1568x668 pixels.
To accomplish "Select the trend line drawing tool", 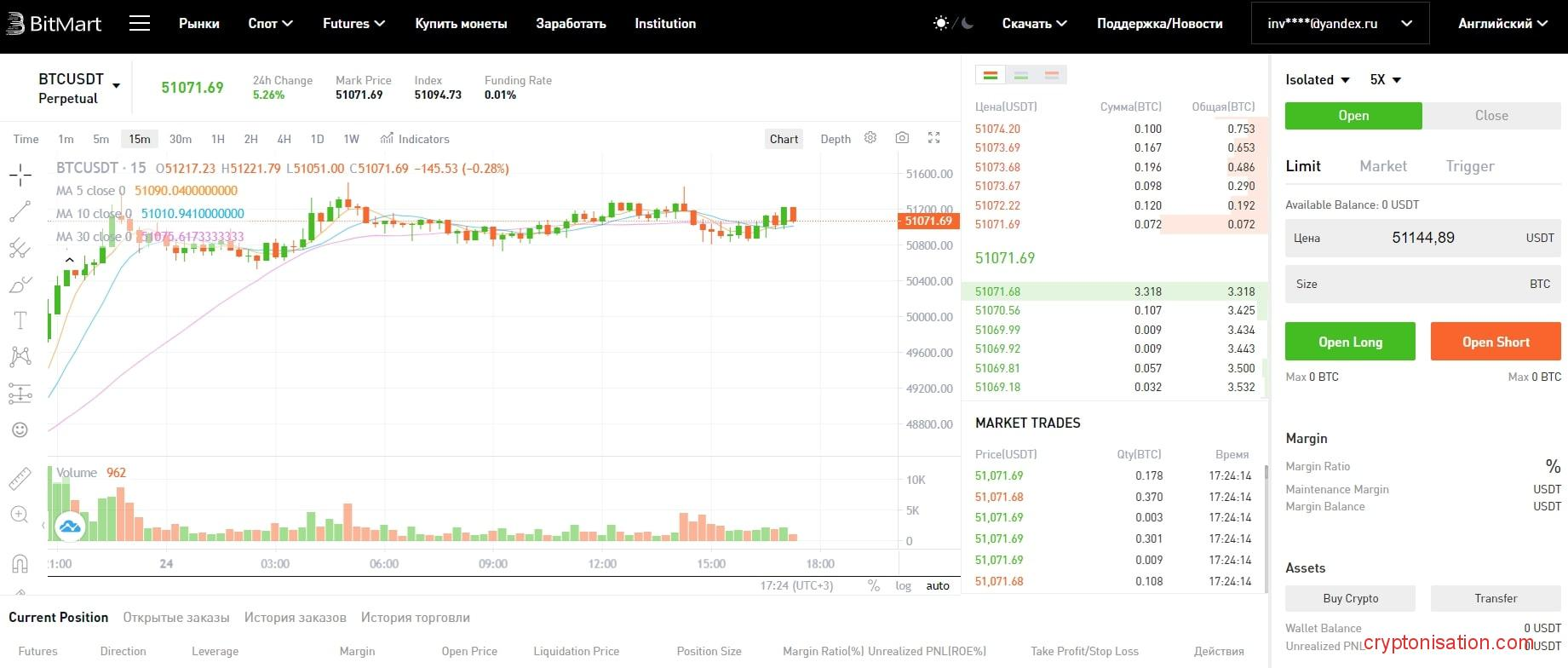I will (20, 211).
